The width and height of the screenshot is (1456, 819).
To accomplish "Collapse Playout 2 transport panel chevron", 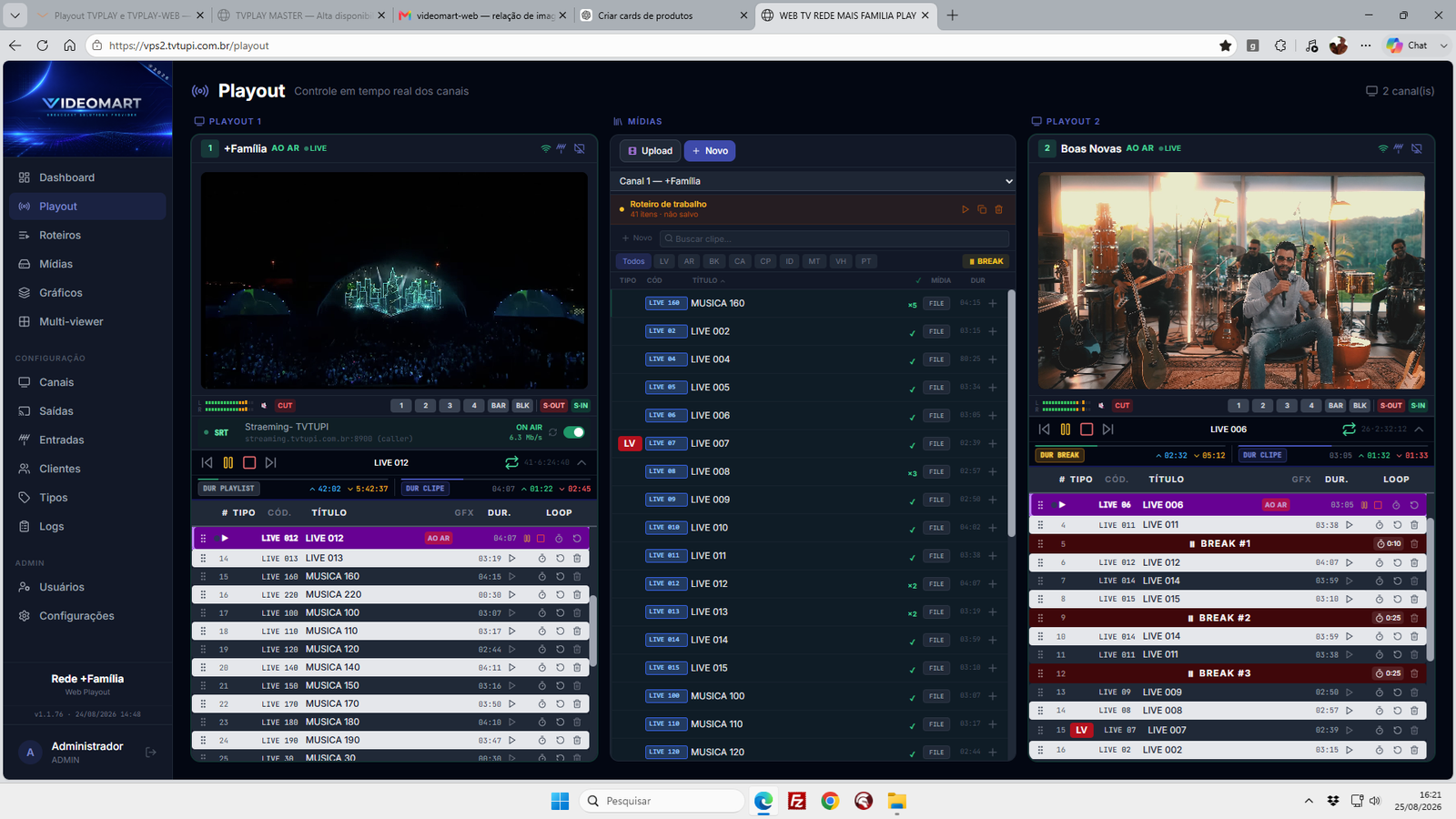I will (1419, 429).
